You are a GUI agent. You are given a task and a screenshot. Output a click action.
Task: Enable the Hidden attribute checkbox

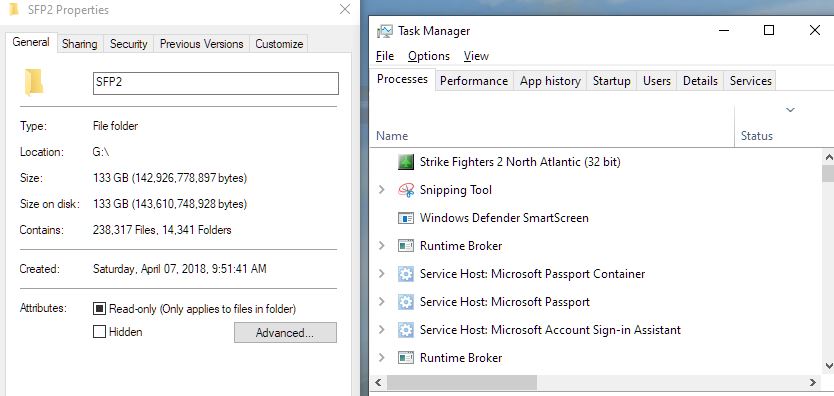click(x=99, y=332)
